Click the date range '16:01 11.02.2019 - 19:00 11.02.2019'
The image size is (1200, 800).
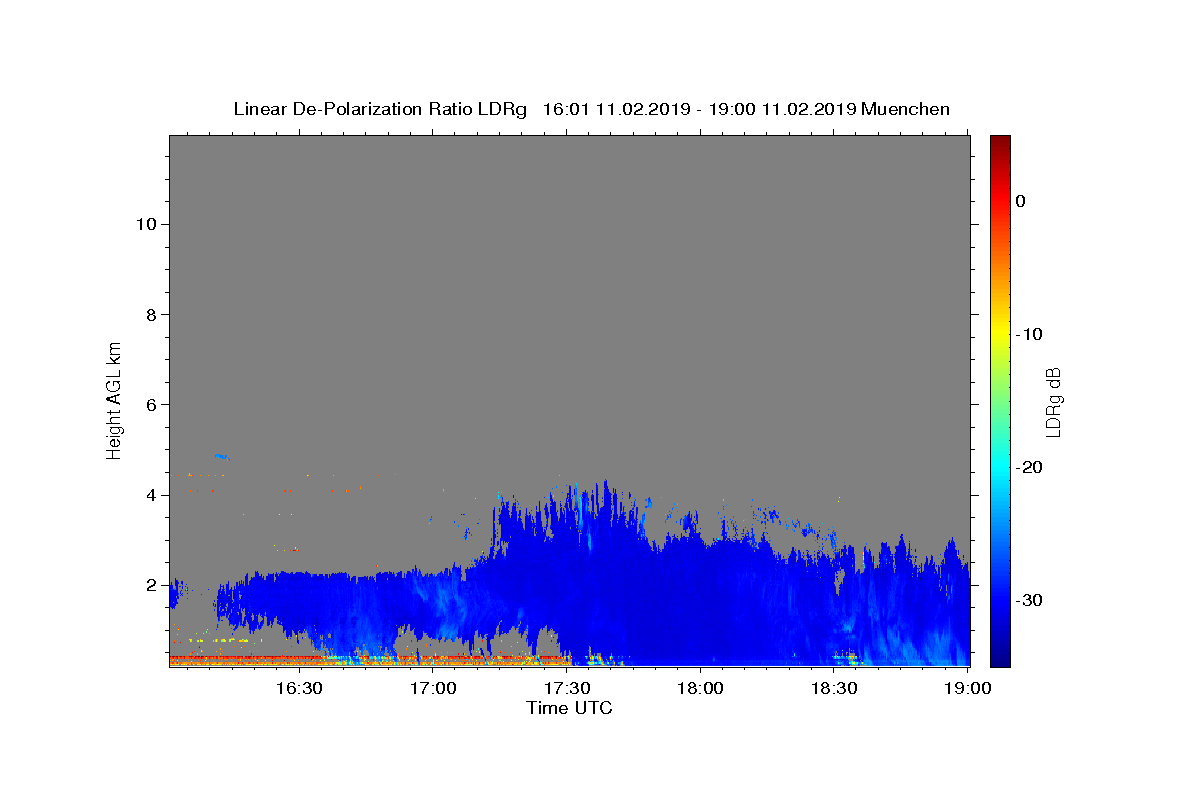tap(699, 109)
